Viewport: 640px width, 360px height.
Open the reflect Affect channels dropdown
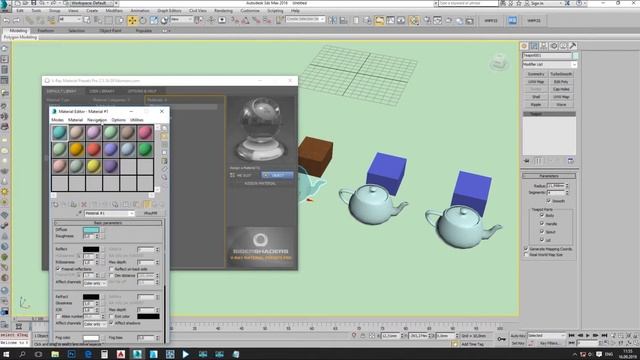coord(95,283)
